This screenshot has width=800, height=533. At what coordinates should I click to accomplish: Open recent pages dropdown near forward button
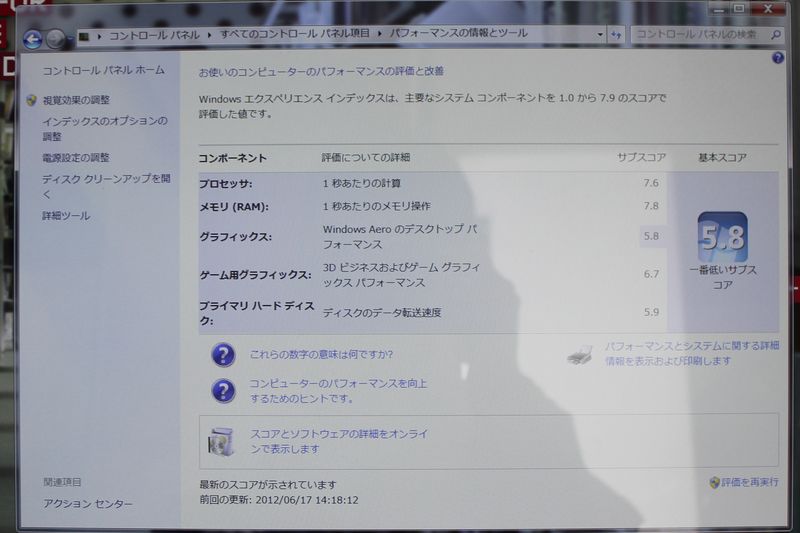pyautogui.click(x=71, y=40)
